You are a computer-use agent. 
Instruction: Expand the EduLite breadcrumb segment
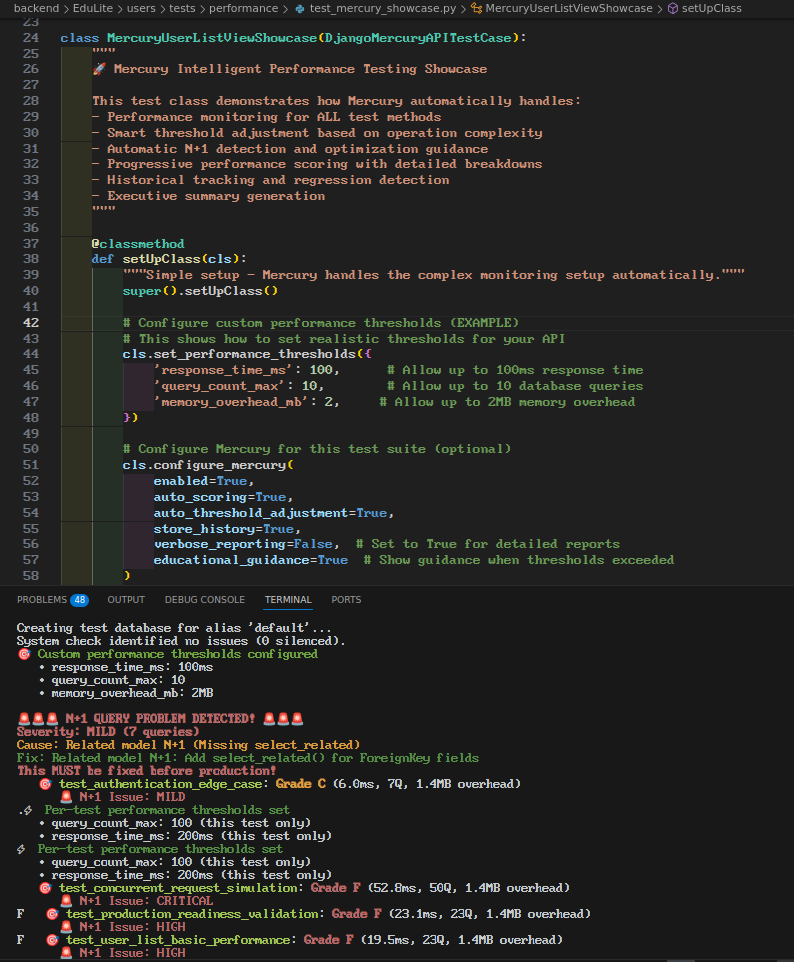93,9
